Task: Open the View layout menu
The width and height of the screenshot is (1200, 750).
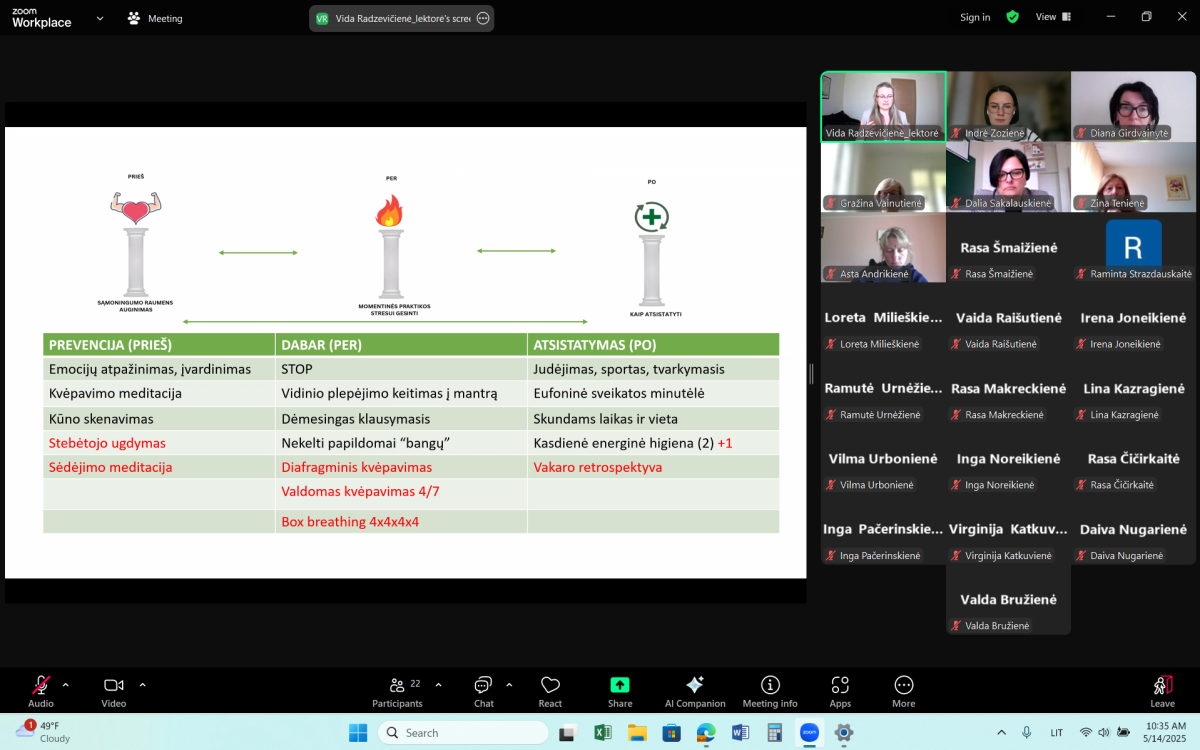Action: coord(1052,17)
